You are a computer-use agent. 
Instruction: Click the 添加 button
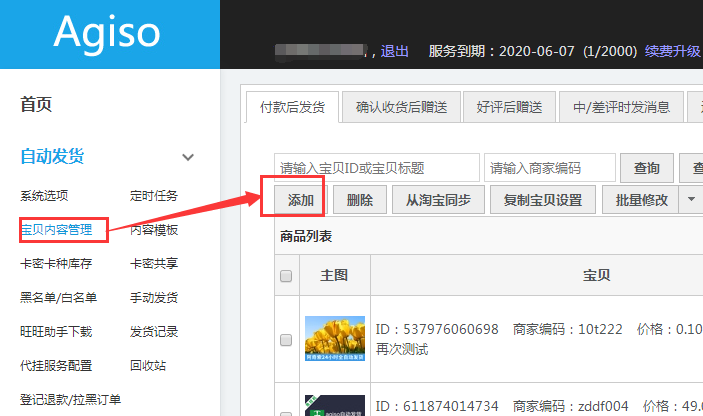300,199
